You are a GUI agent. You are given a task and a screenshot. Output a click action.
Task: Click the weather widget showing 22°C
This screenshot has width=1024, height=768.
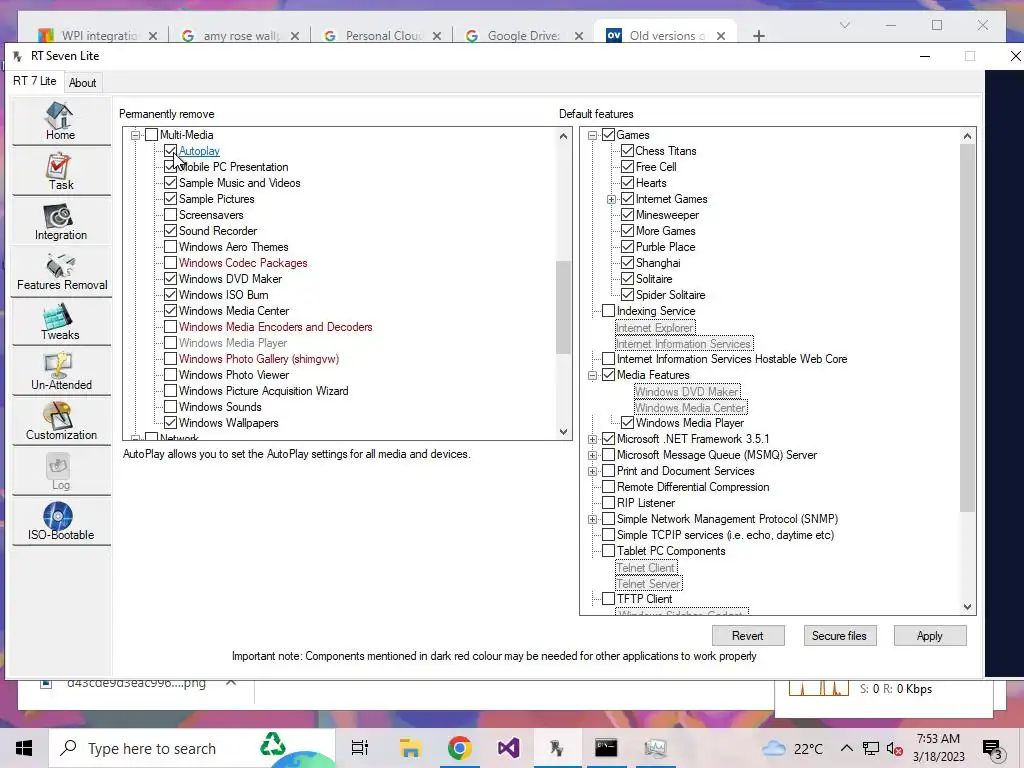791,748
